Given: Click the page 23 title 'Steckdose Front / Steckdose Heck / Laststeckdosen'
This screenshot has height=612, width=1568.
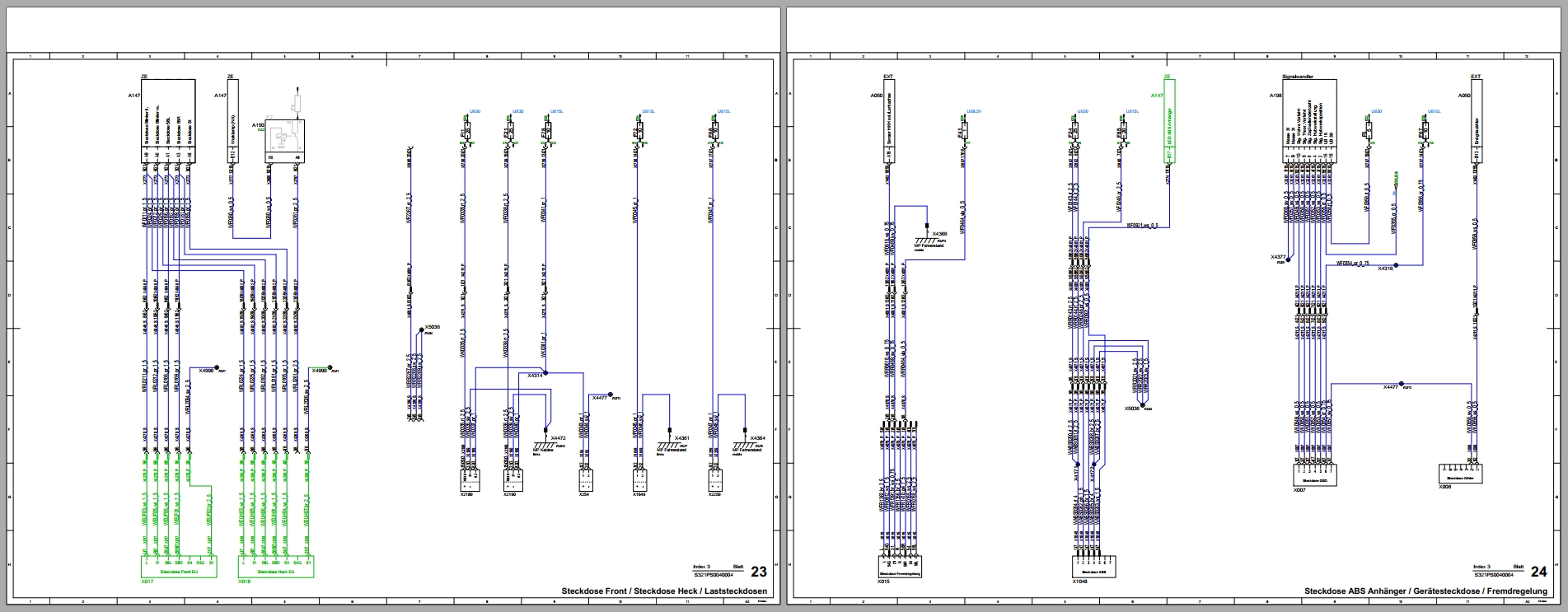Looking at the screenshot, I should pos(664,591).
